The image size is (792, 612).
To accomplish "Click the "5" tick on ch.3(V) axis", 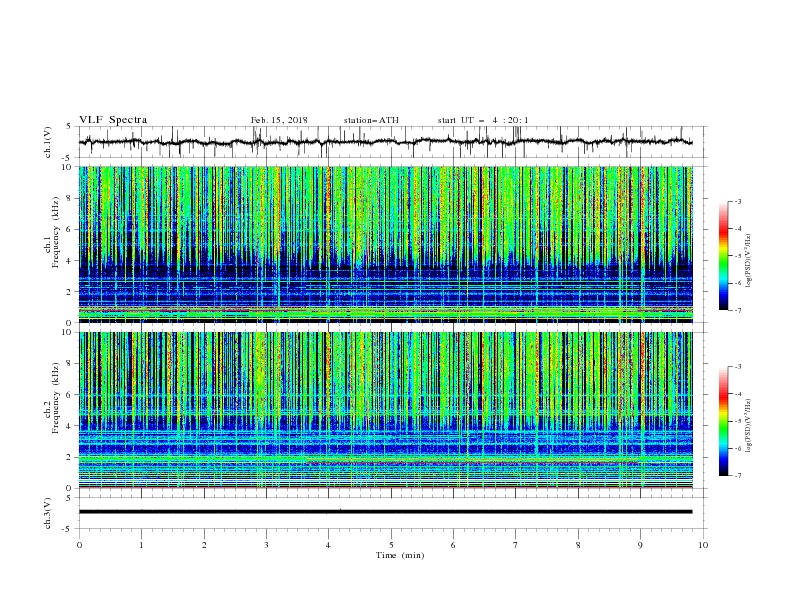I will point(69,498).
